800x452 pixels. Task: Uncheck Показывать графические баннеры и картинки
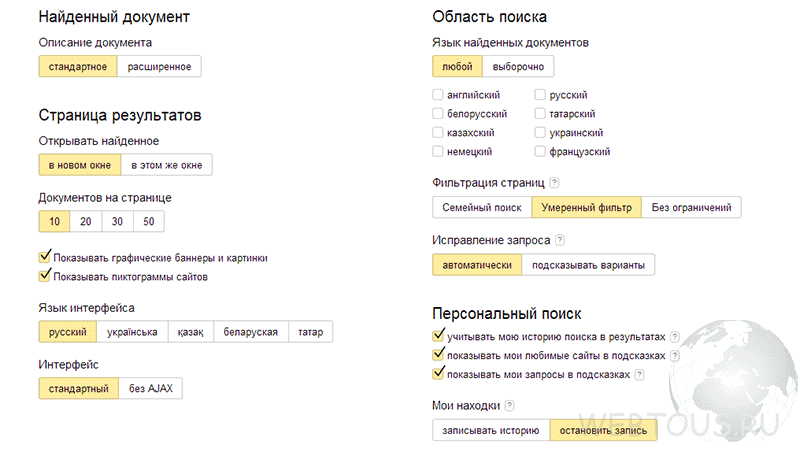[x=45, y=257]
